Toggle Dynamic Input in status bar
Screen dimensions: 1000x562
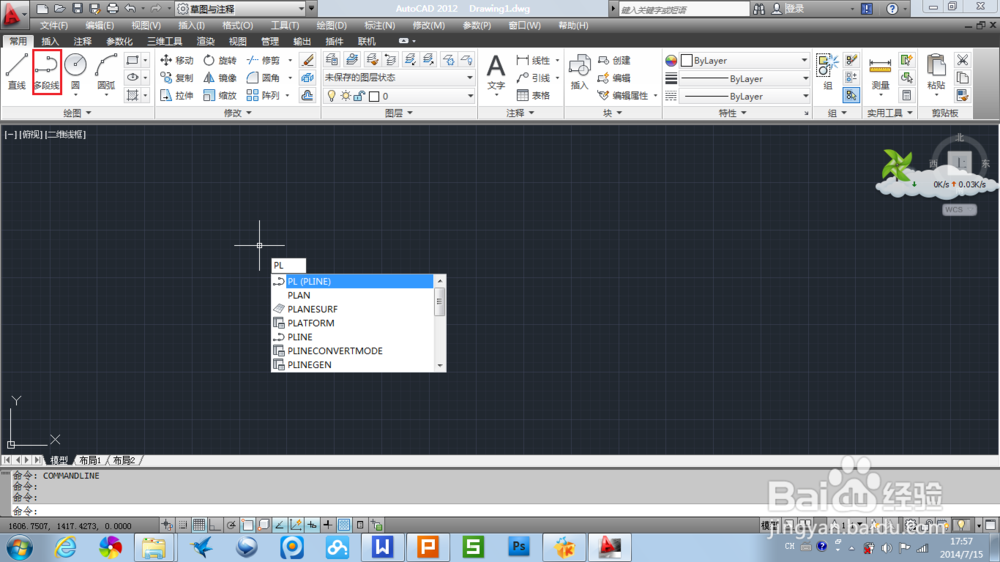coord(312,525)
